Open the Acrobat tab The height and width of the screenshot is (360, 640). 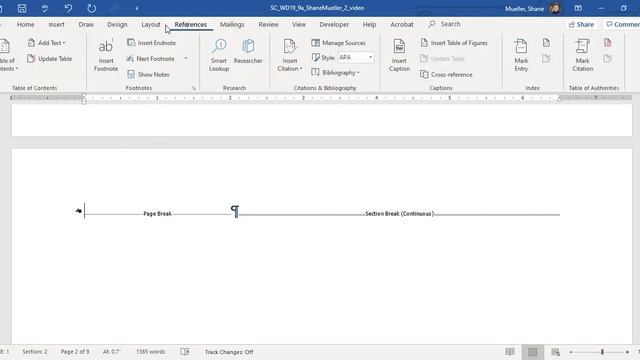[x=402, y=24]
